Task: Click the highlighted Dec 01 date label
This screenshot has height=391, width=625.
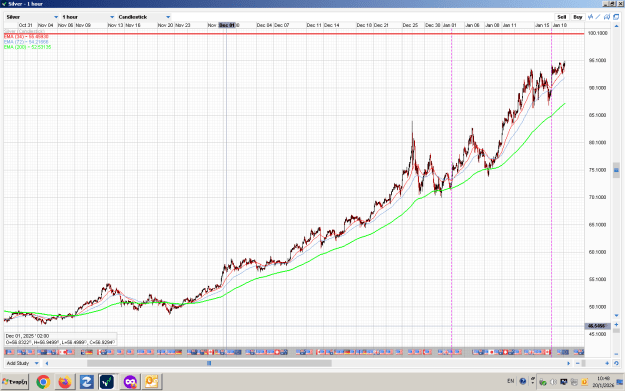Action: coord(227,25)
